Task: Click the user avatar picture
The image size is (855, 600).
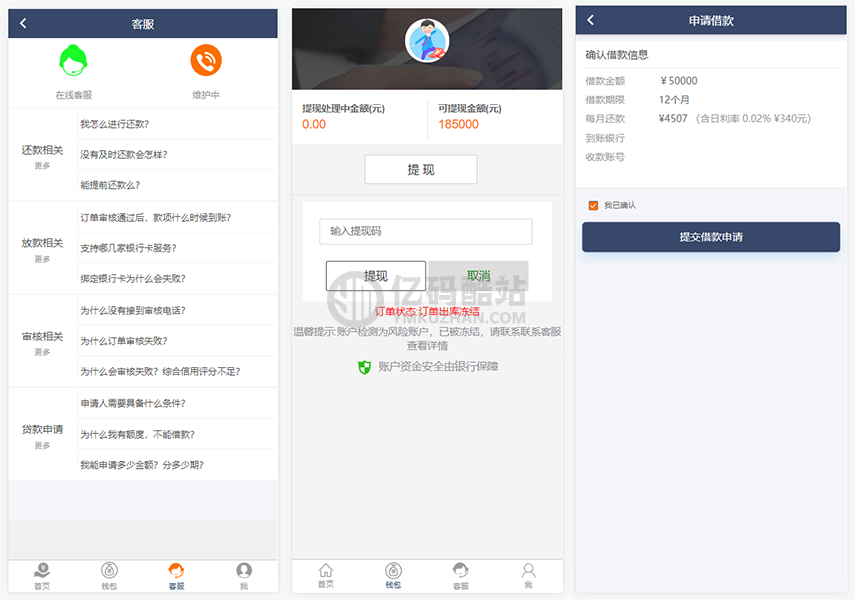Action: 427,41
